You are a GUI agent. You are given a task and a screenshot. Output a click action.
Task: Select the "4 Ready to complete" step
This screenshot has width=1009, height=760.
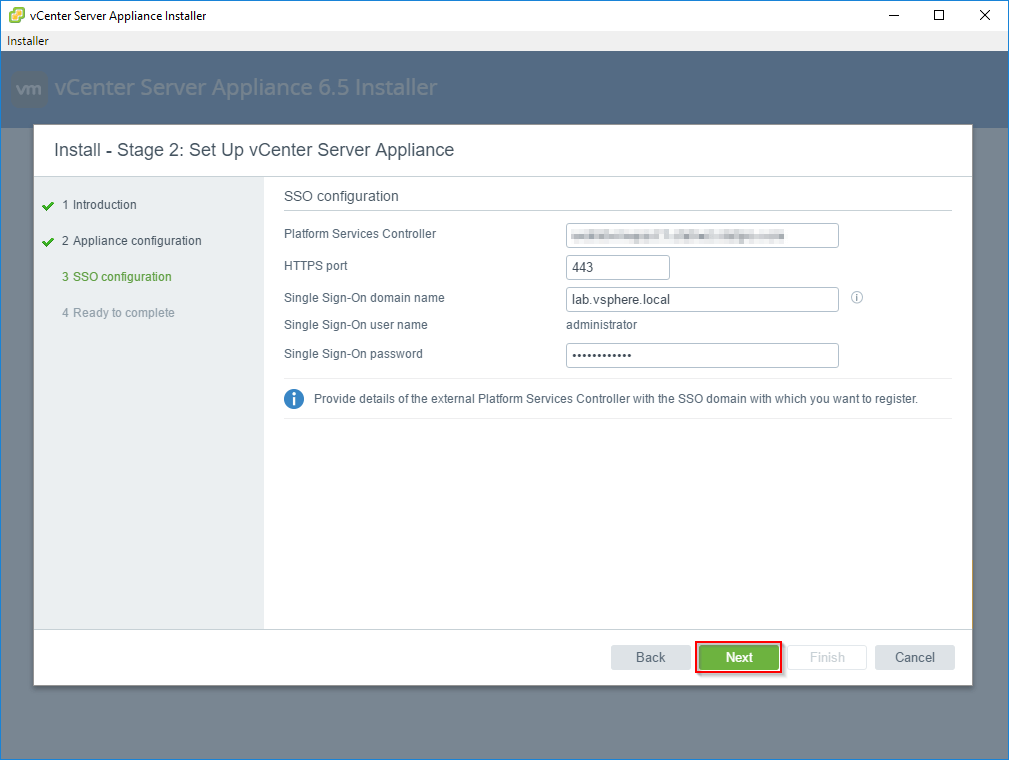tap(118, 312)
